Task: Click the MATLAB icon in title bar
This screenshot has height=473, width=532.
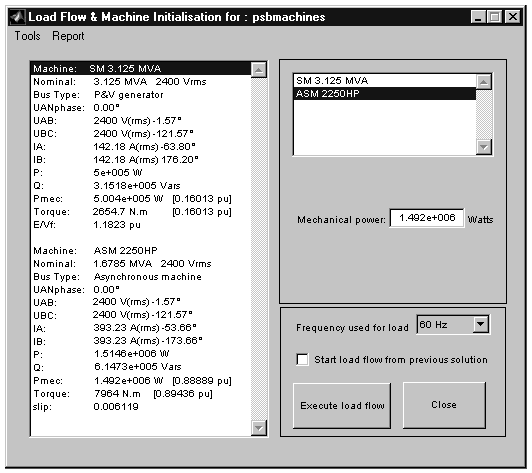Action: (x=18, y=17)
